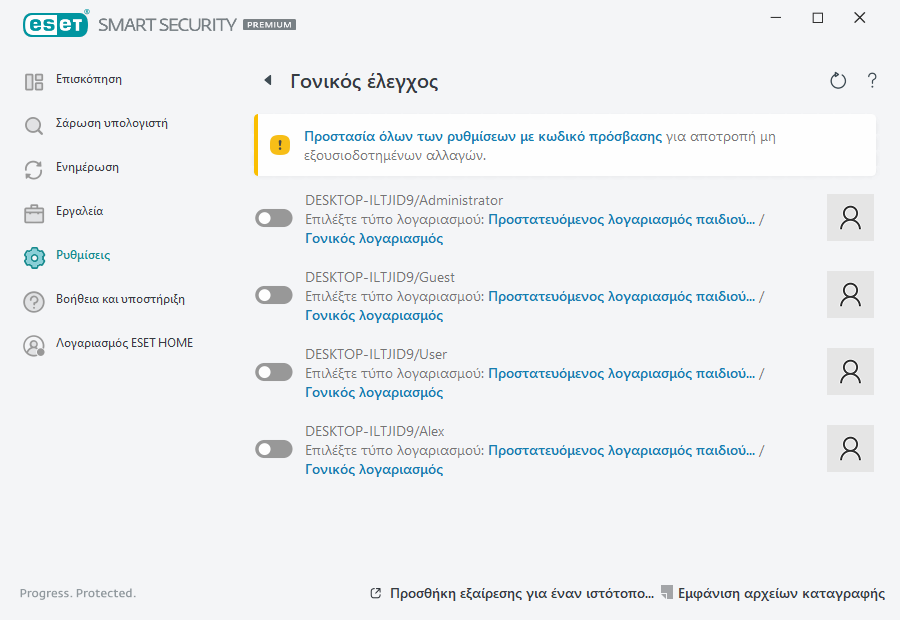Open help with the question mark icon
This screenshot has width=900, height=620.
point(871,80)
